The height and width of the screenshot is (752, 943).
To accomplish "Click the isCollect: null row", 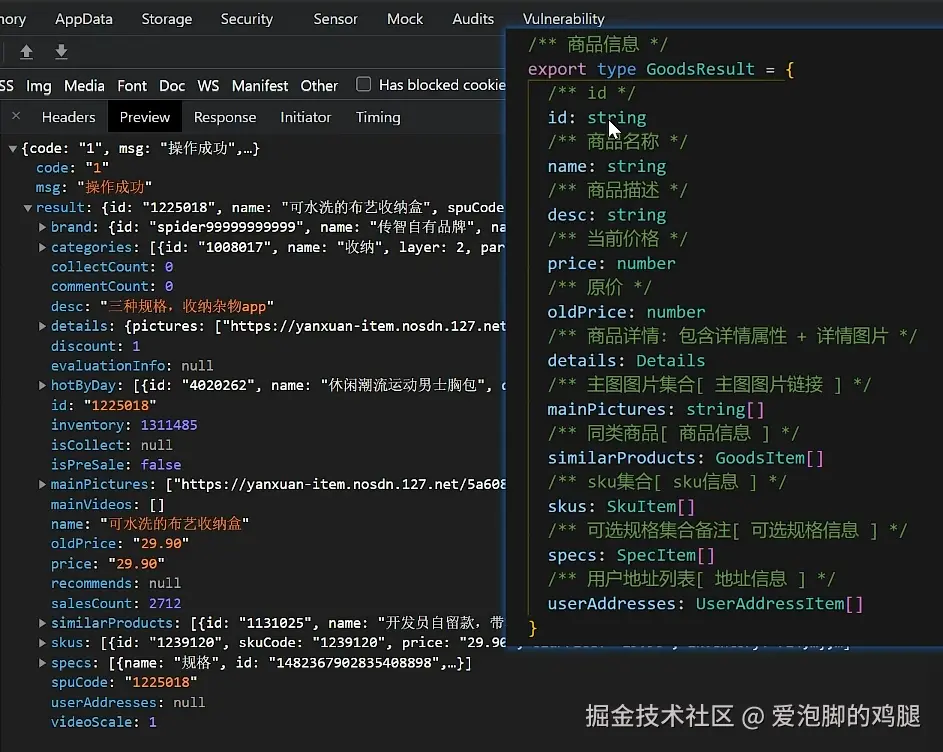I will tap(112, 445).
